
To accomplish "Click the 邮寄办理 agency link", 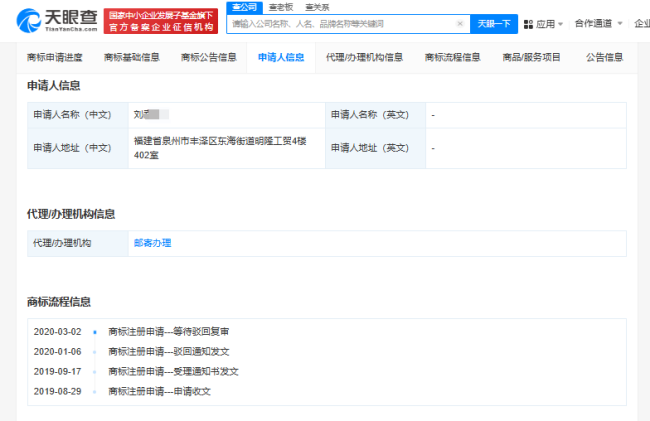I will (153, 243).
